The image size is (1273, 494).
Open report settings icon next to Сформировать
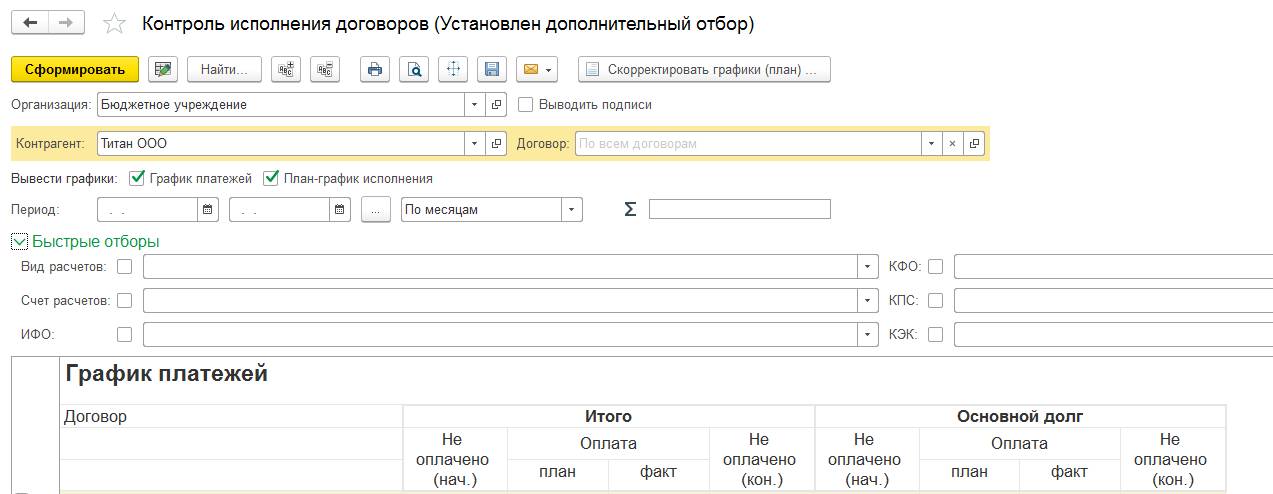click(163, 69)
